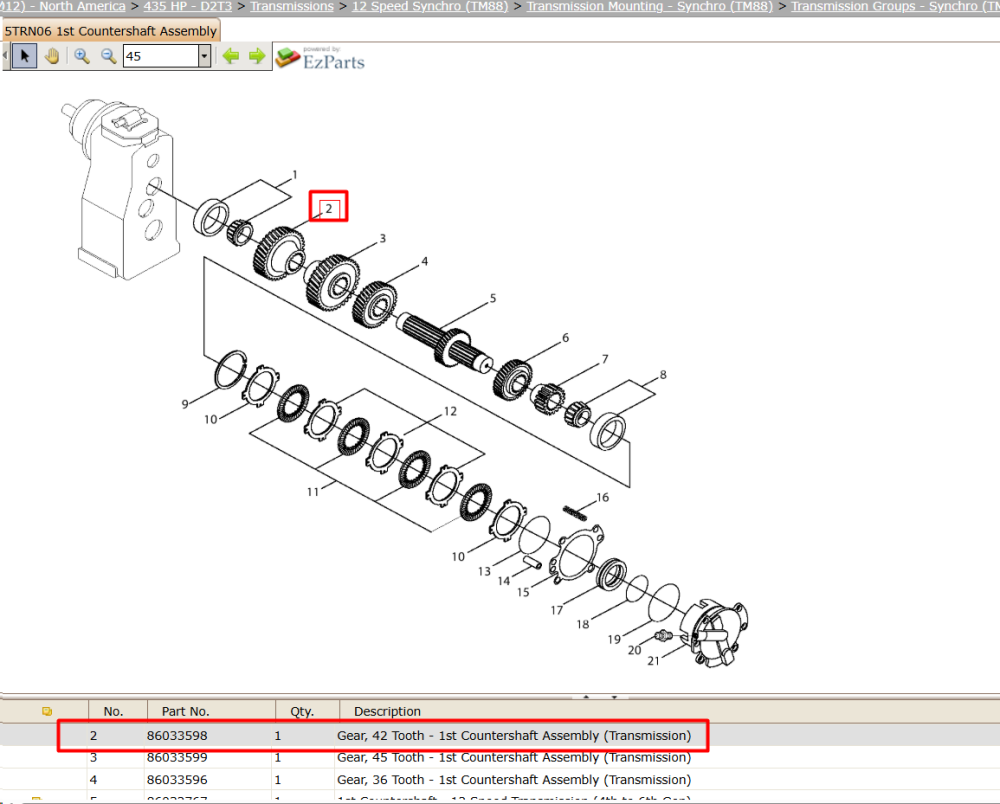Activate the hand pan tool
The height and width of the screenshot is (804, 1000).
[52, 56]
